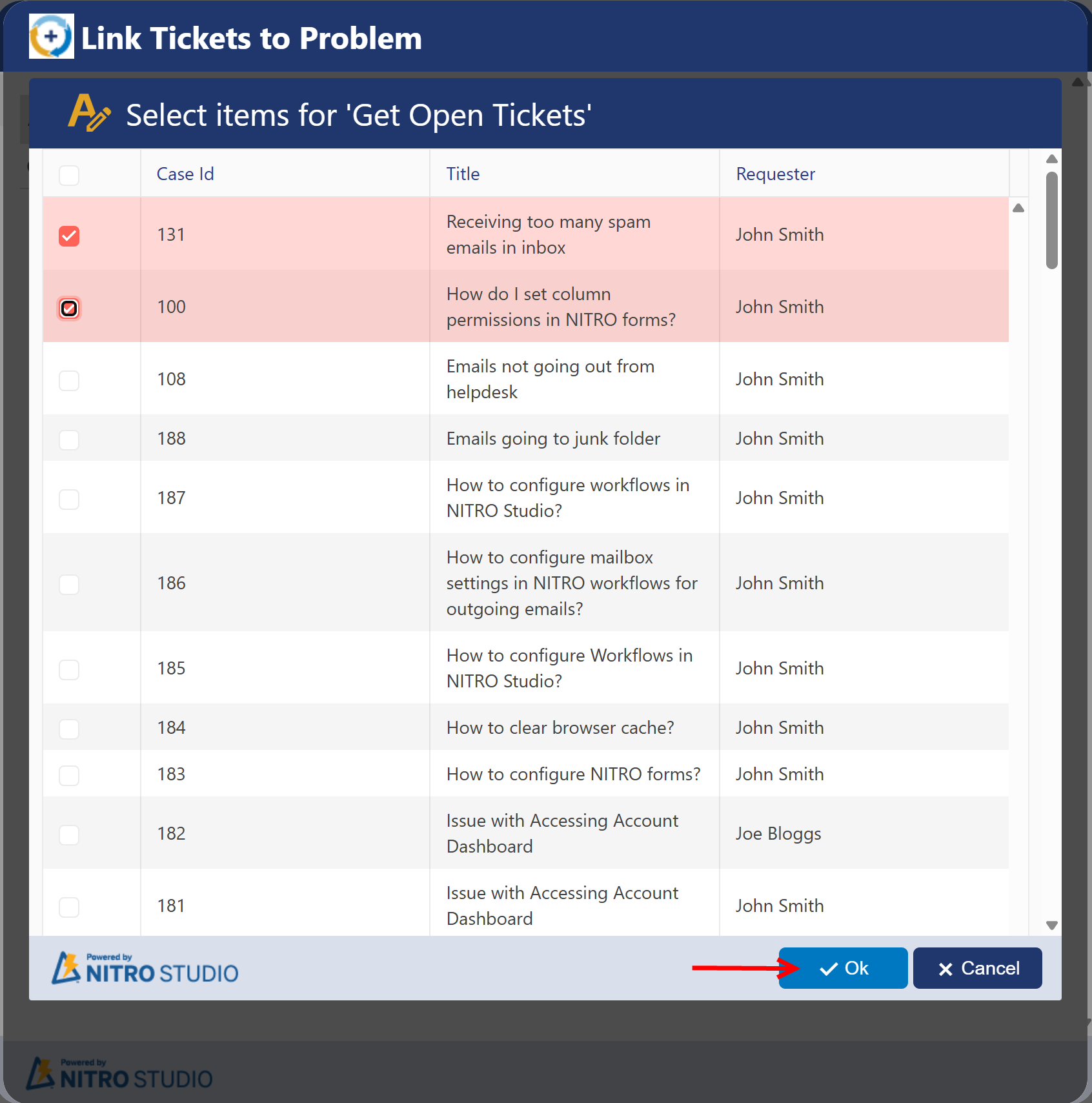The width and height of the screenshot is (1092, 1103).
Task: Click the 'Emails going to junk folder' row title
Action: point(553,439)
